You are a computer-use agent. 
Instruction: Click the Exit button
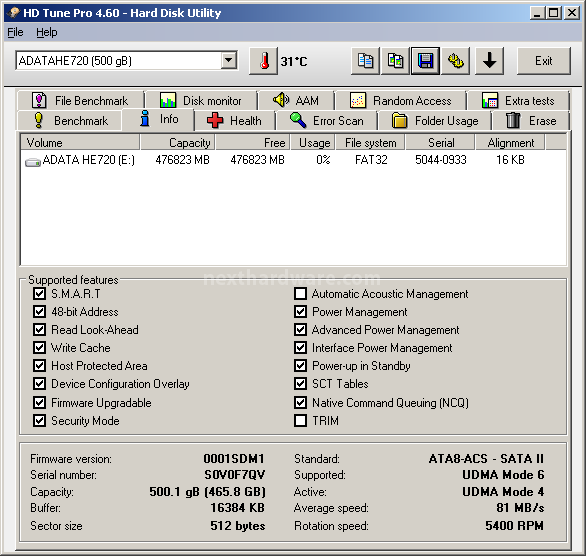point(543,61)
